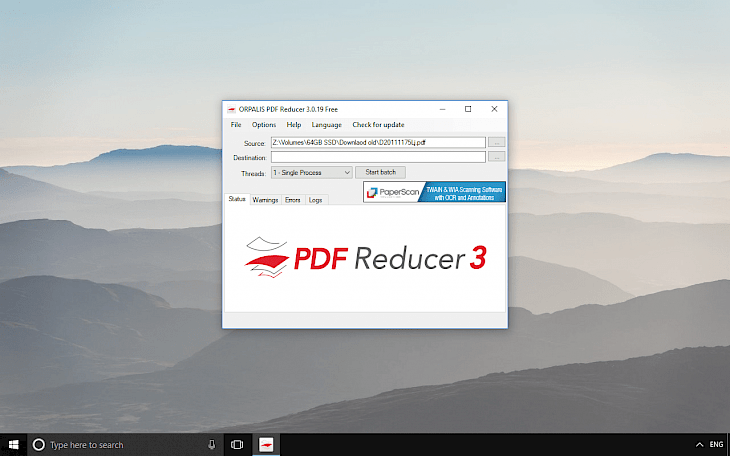Open the File menu
Screen dimensions: 730x456
point(236,125)
